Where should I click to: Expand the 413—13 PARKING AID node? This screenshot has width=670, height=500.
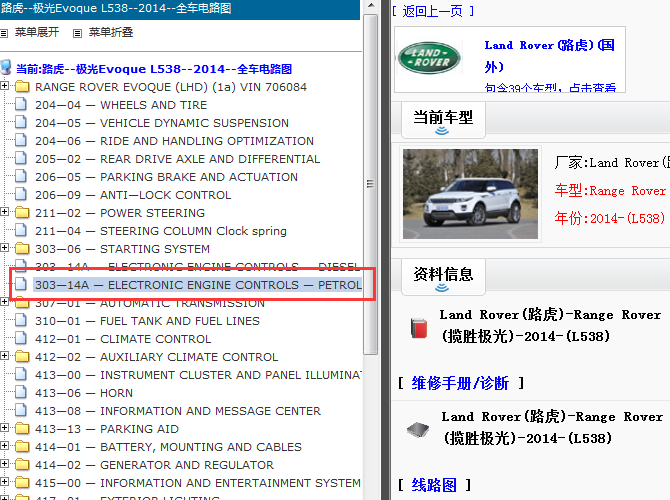coord(4,427)
